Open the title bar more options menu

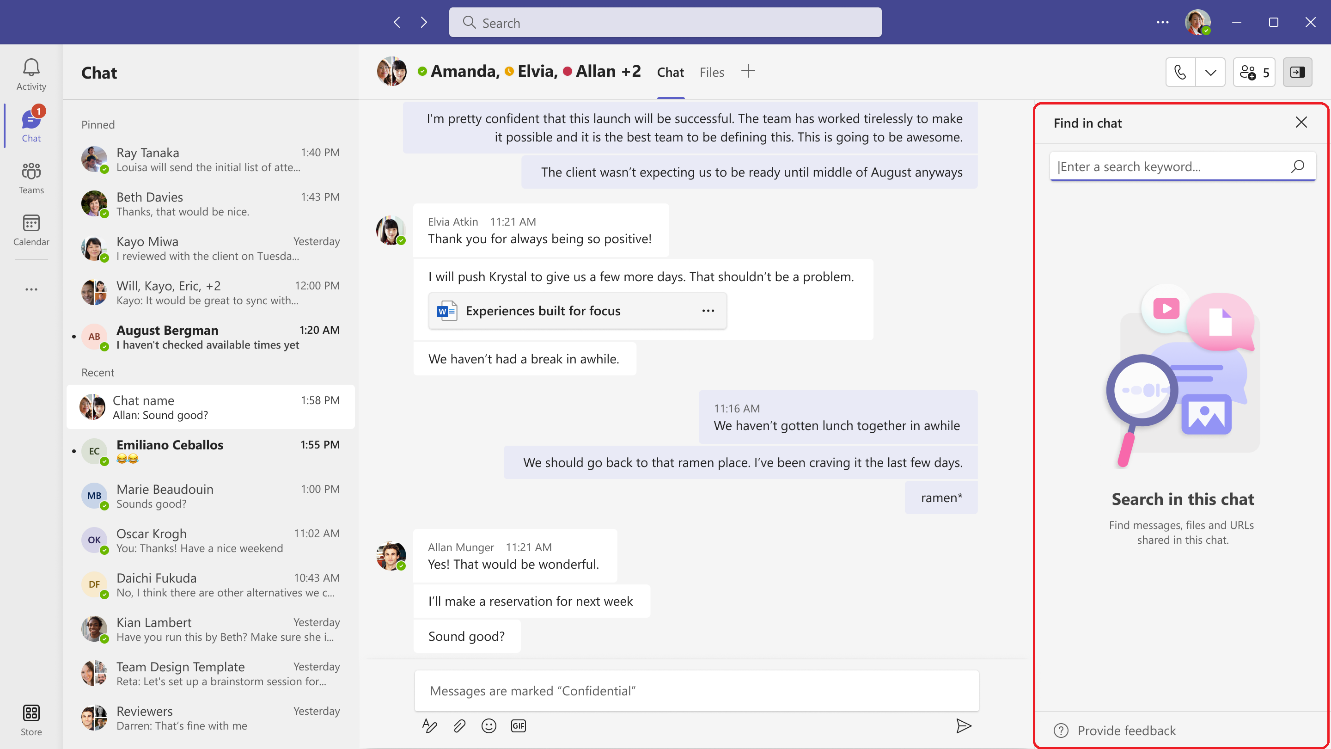[x=1162, y=22]
